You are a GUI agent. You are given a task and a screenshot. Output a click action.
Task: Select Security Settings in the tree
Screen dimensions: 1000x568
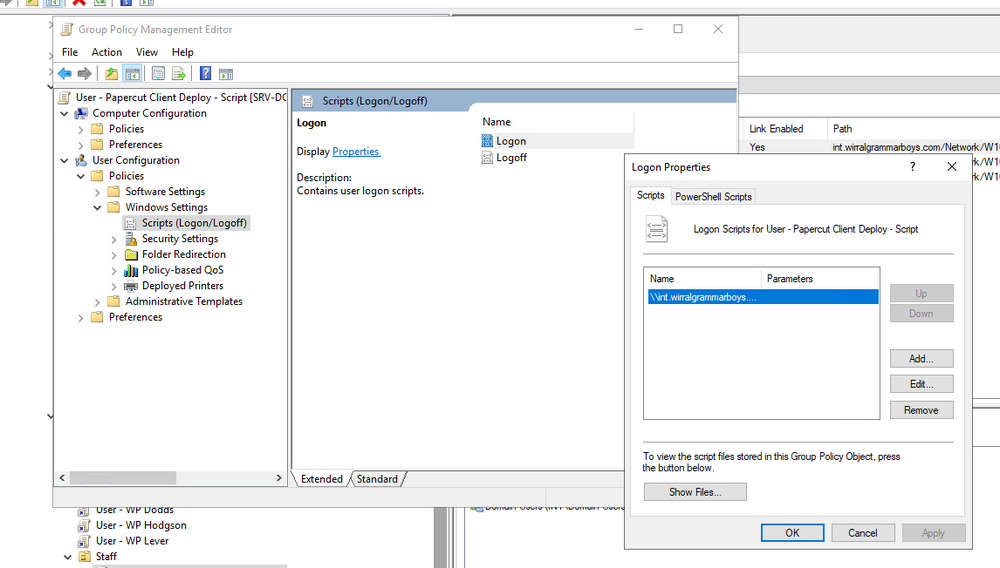click(x=180, y=238)
